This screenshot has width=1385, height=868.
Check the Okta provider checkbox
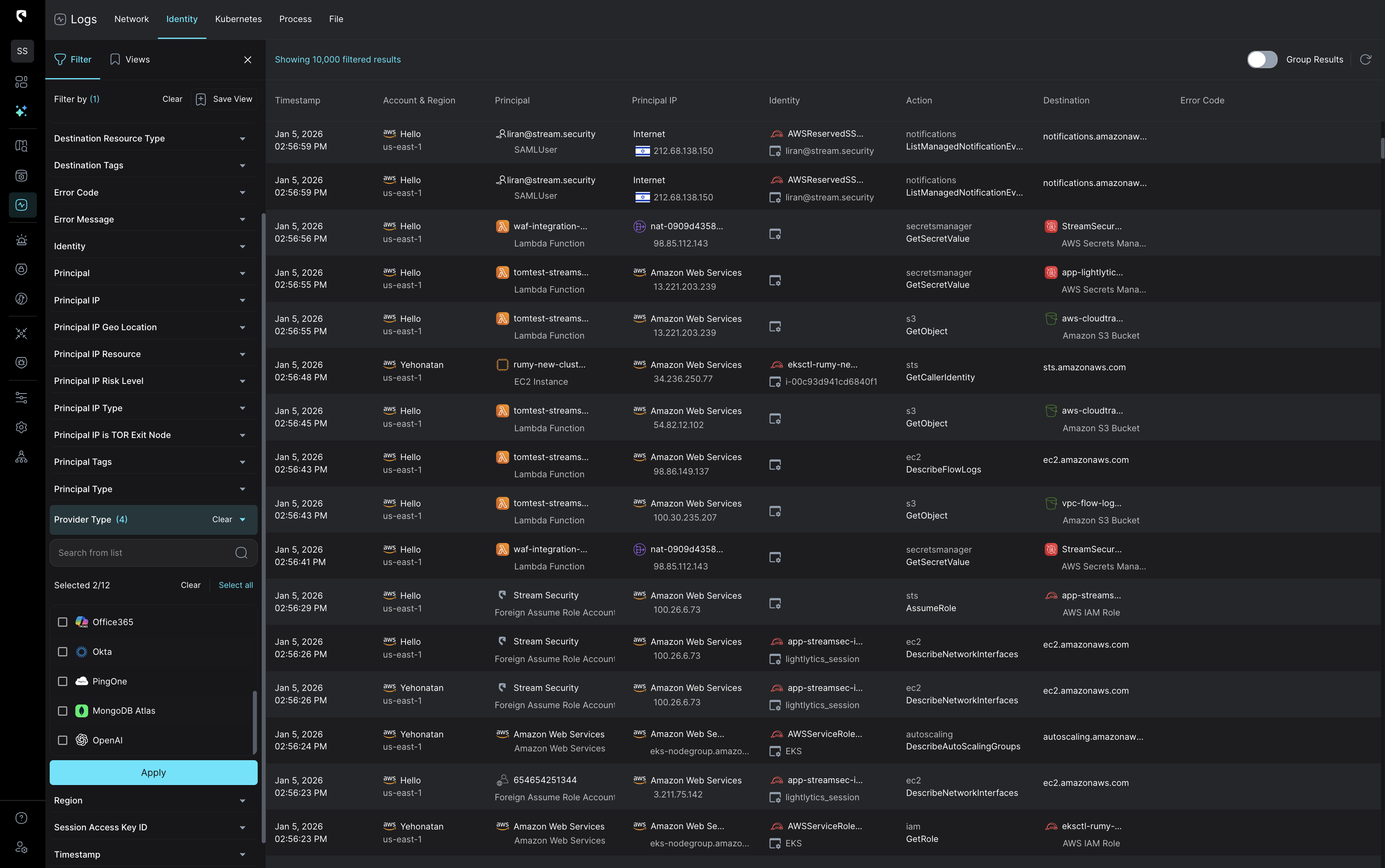coord(63,652)
